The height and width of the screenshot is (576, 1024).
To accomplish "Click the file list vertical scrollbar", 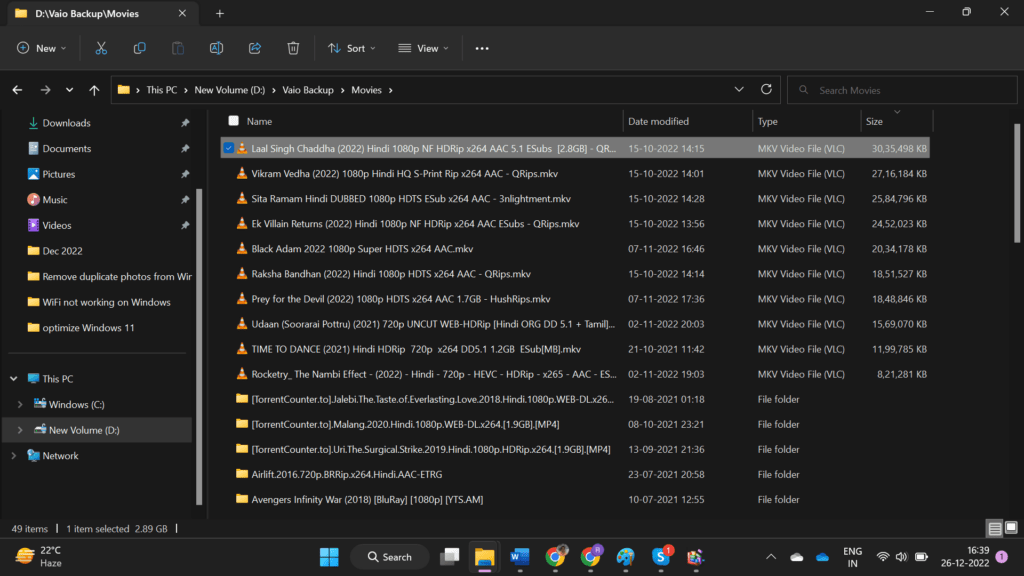I will pyautogui.click(x=1017, y=183).
